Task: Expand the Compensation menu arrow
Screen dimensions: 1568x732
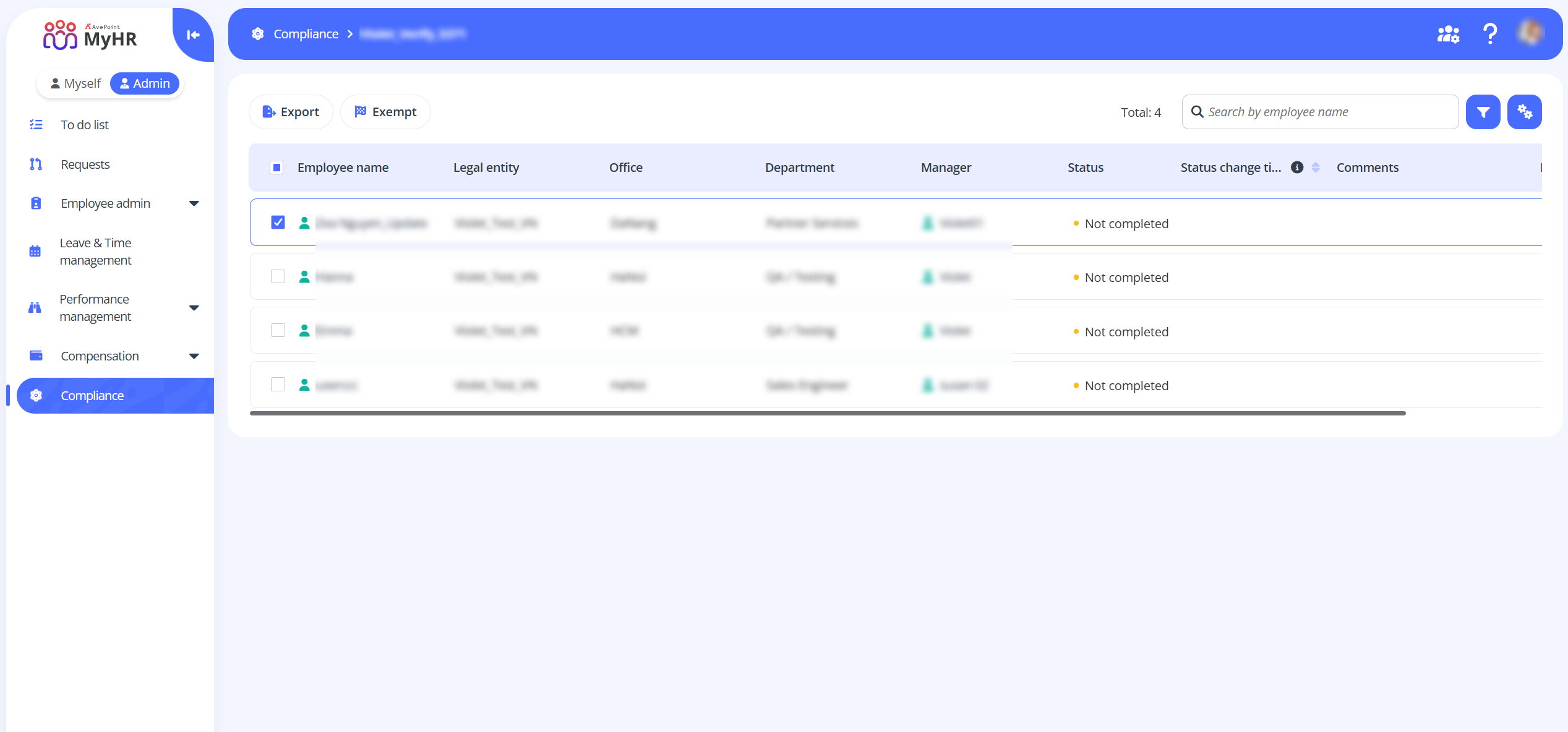Action: (x=194, y=356)
